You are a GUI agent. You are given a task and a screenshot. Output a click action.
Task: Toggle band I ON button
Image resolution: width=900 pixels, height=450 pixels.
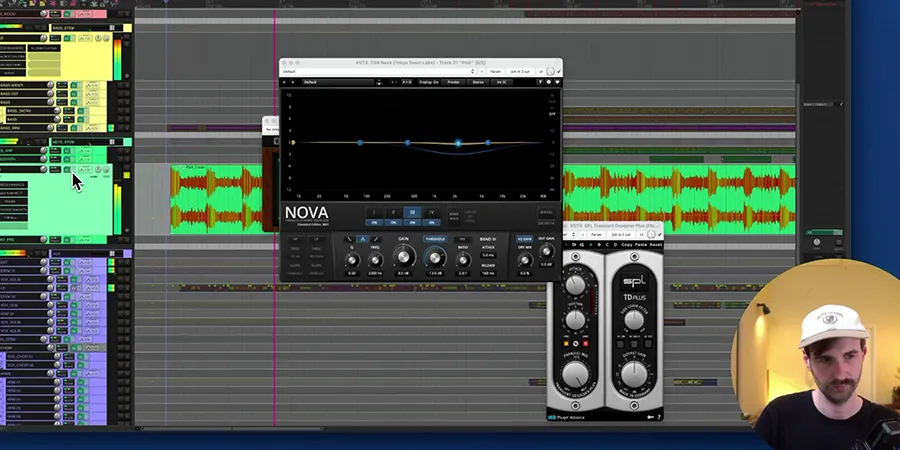coord(374,223)
